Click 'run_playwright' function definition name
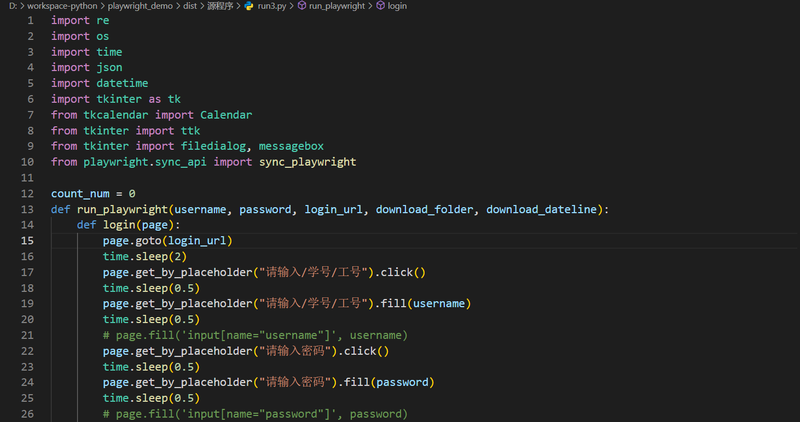 (x=122, y=209)
